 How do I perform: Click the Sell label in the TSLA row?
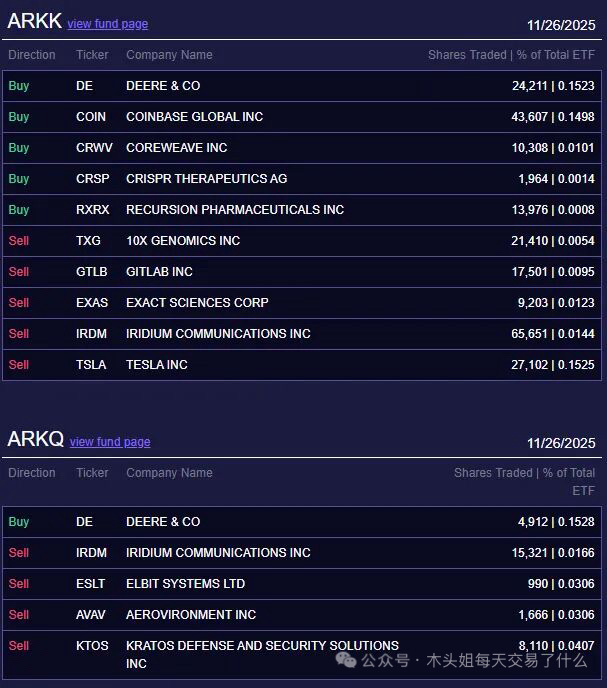[19, 365]
